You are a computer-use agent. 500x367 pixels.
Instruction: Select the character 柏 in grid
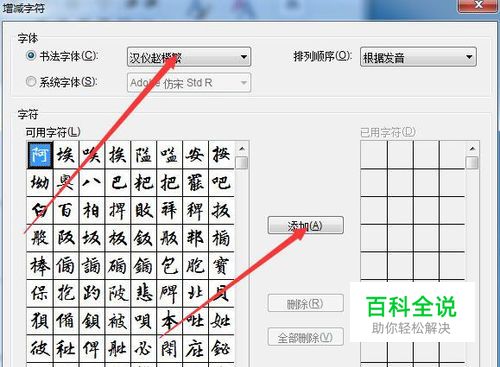(92, 210)
